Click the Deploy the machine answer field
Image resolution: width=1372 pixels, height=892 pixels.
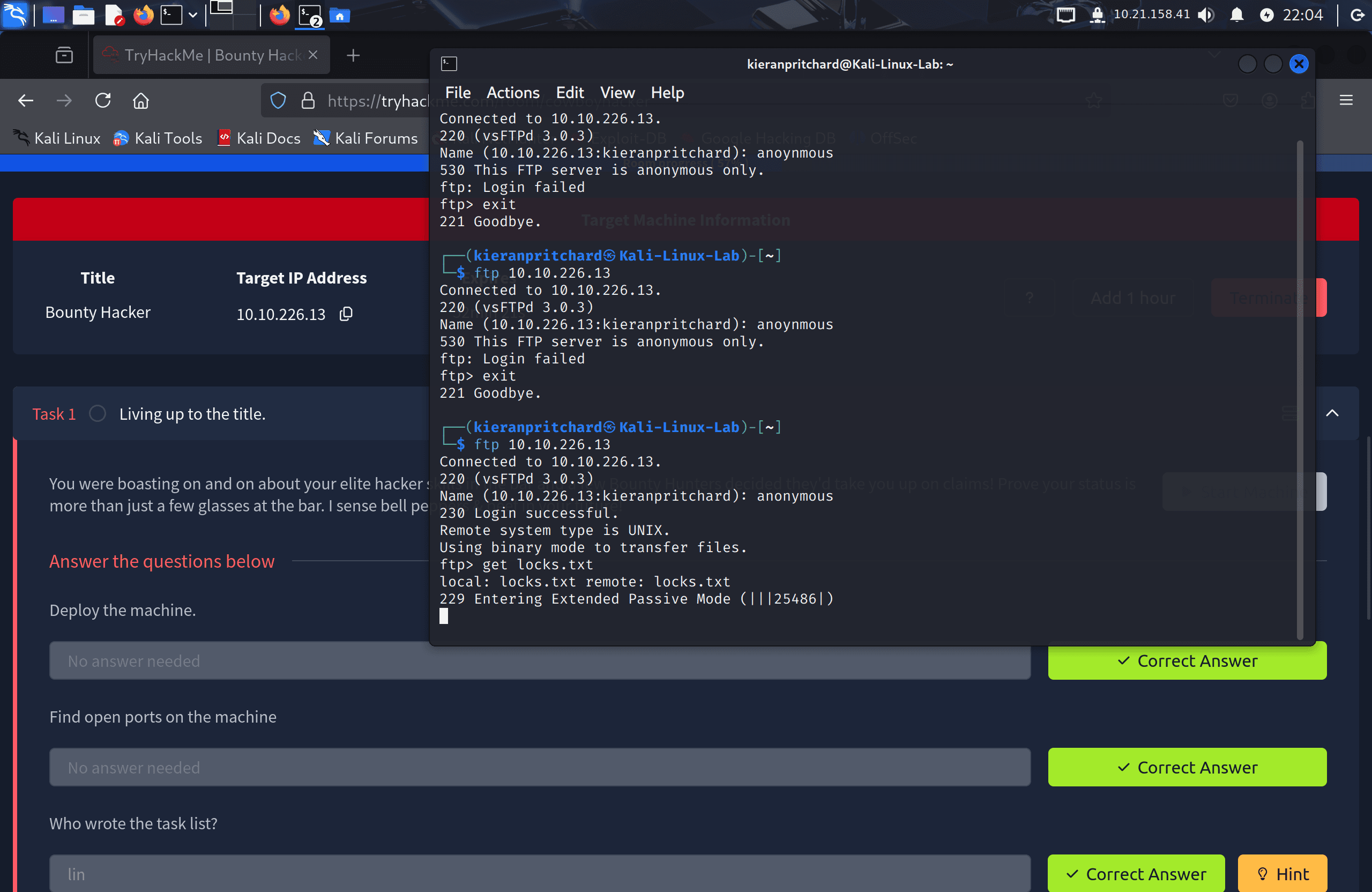click(x=540, y=661)
